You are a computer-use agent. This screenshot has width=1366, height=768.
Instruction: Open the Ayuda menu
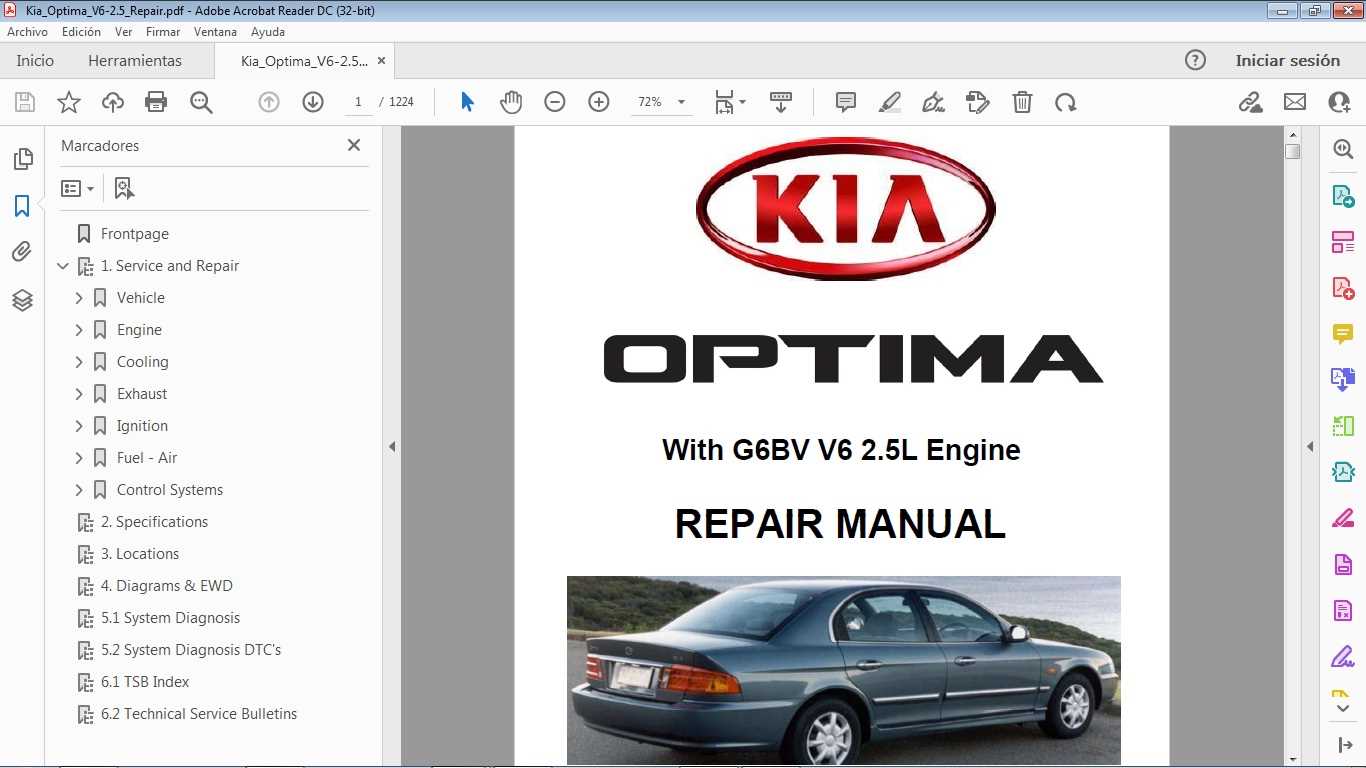tap(268, 32)
